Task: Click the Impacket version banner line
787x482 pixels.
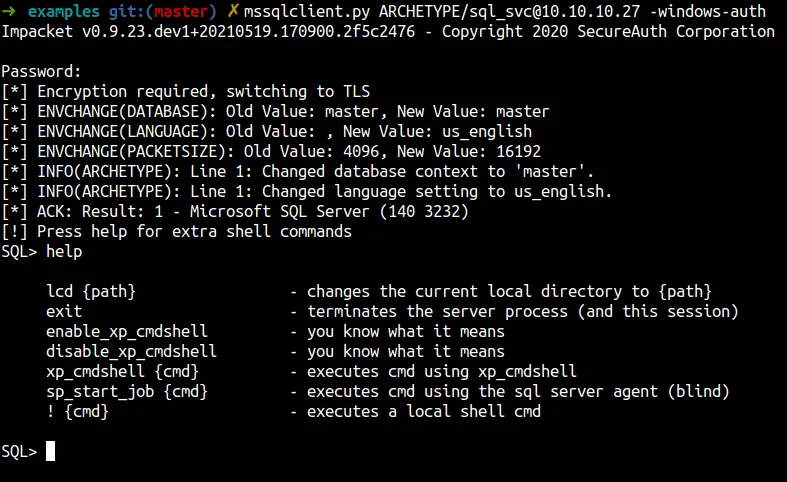Action: point(387,32)
